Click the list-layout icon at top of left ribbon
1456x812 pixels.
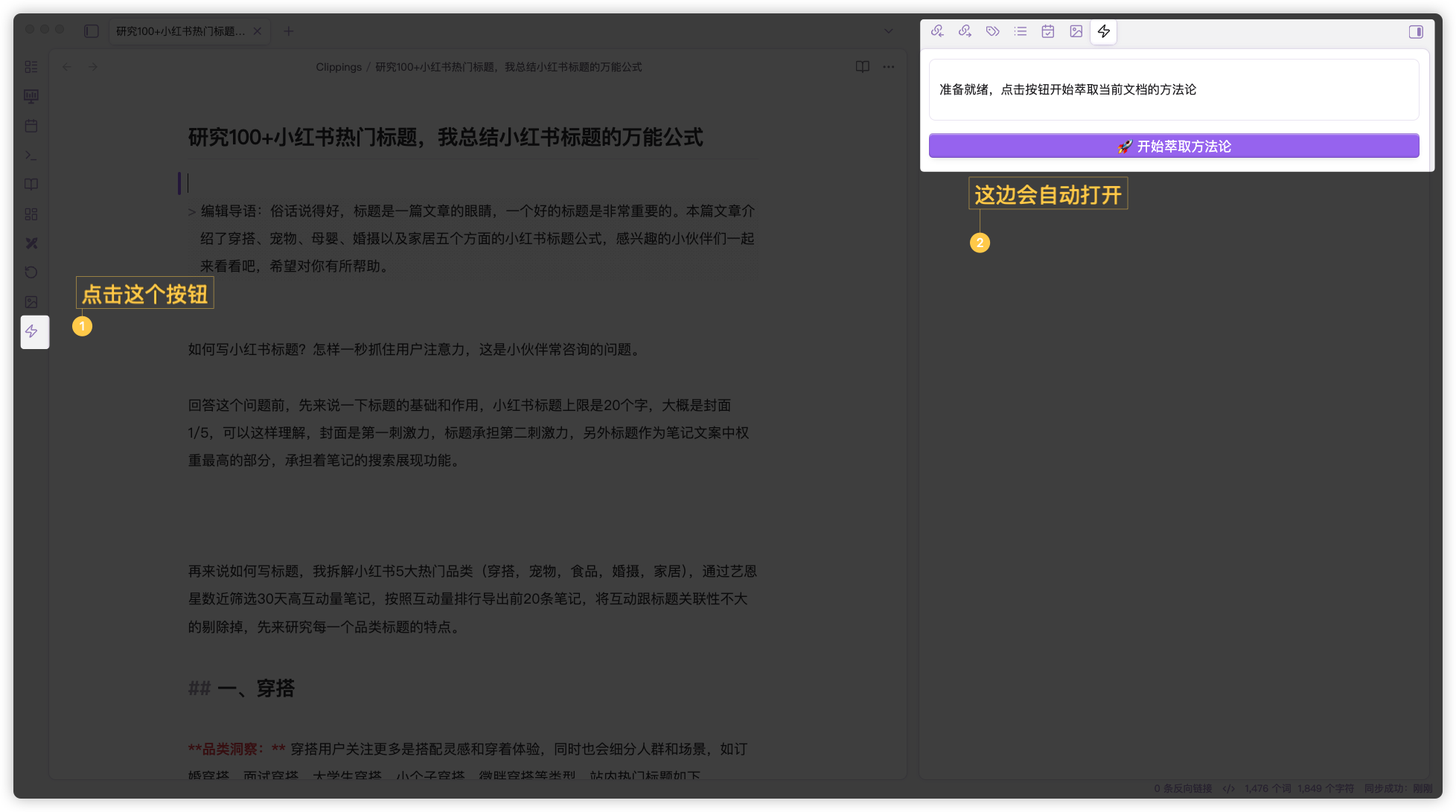(x=31, y=67)
